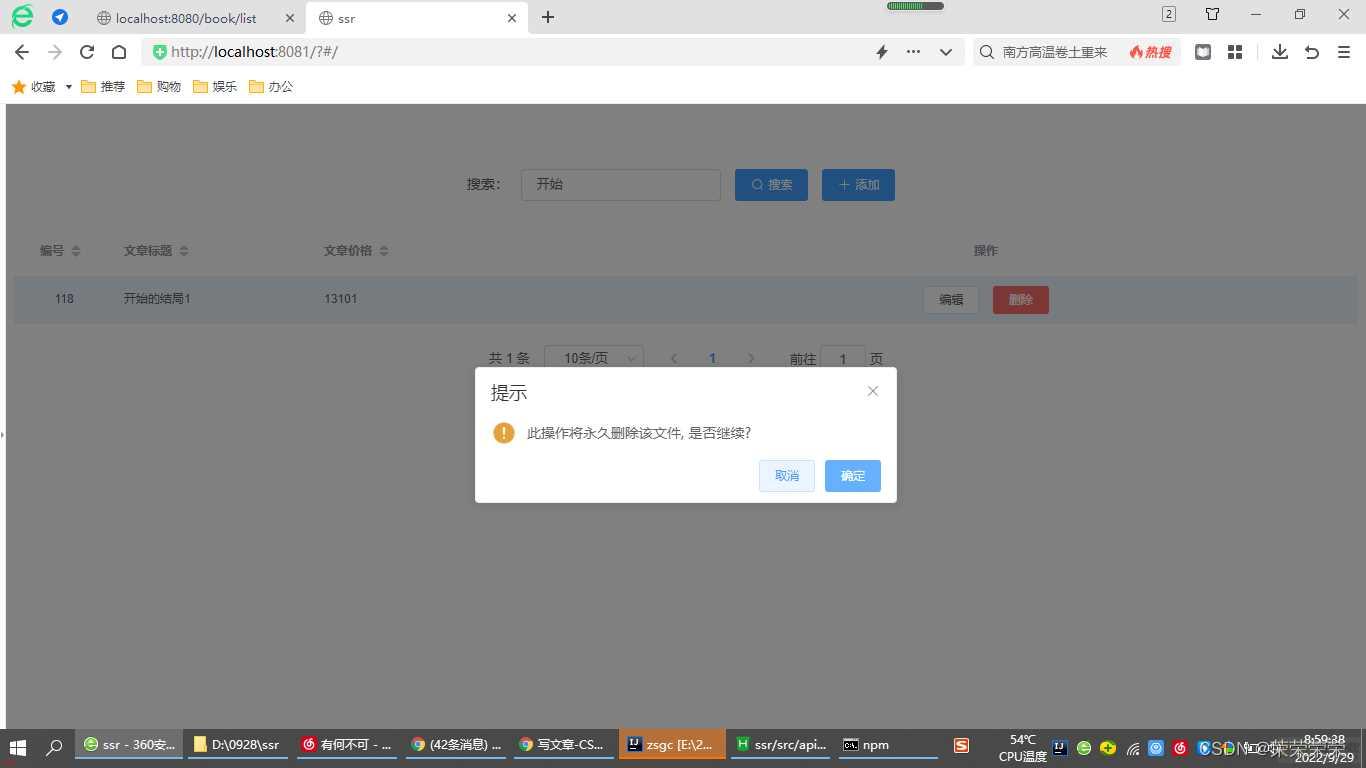Screen dimensions: 1366x768
Task: Click the browser forward arrow
Action: pyautogui.click(x=55, y=52)
